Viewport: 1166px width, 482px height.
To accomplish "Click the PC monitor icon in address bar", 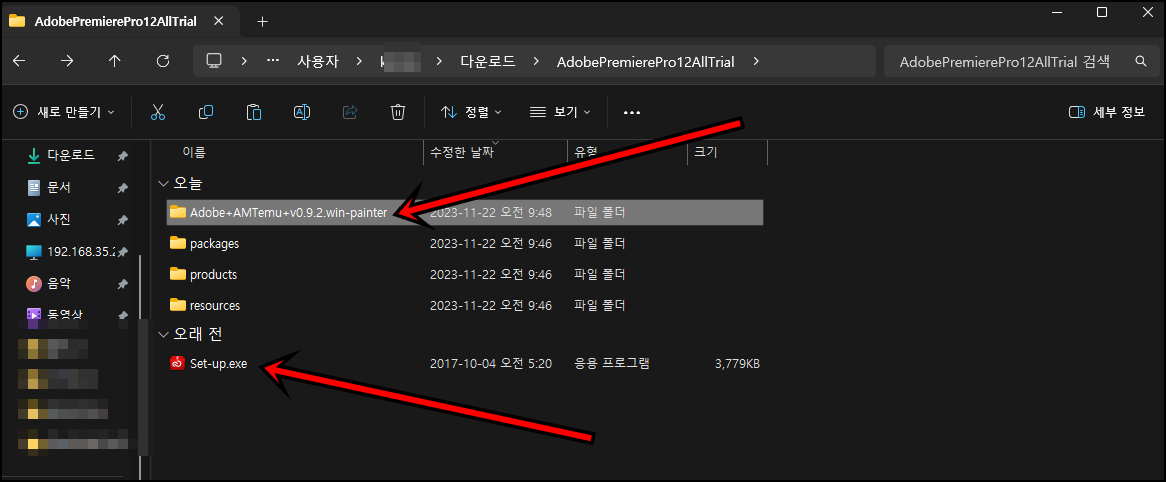I will (x=215, y=62).
